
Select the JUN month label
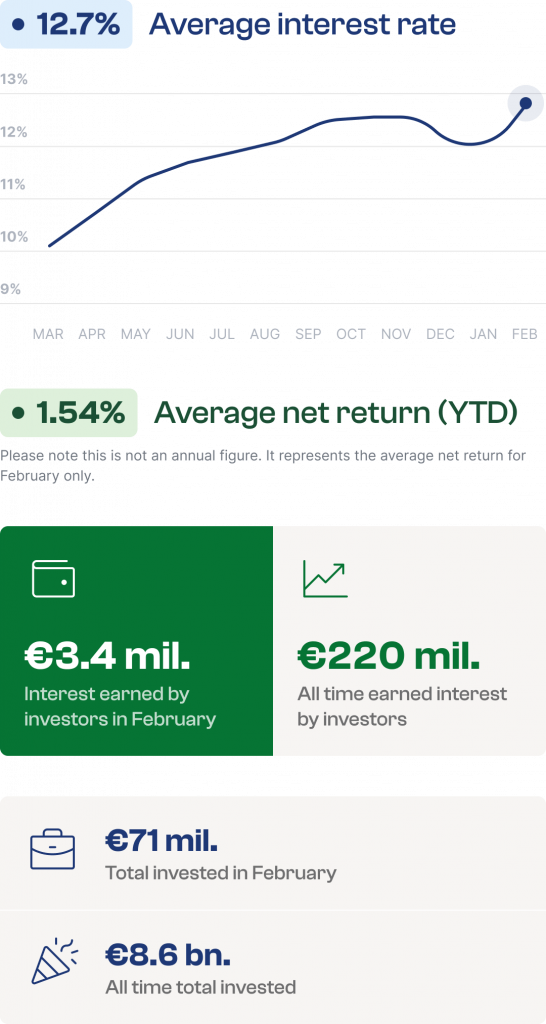[180, 334]
